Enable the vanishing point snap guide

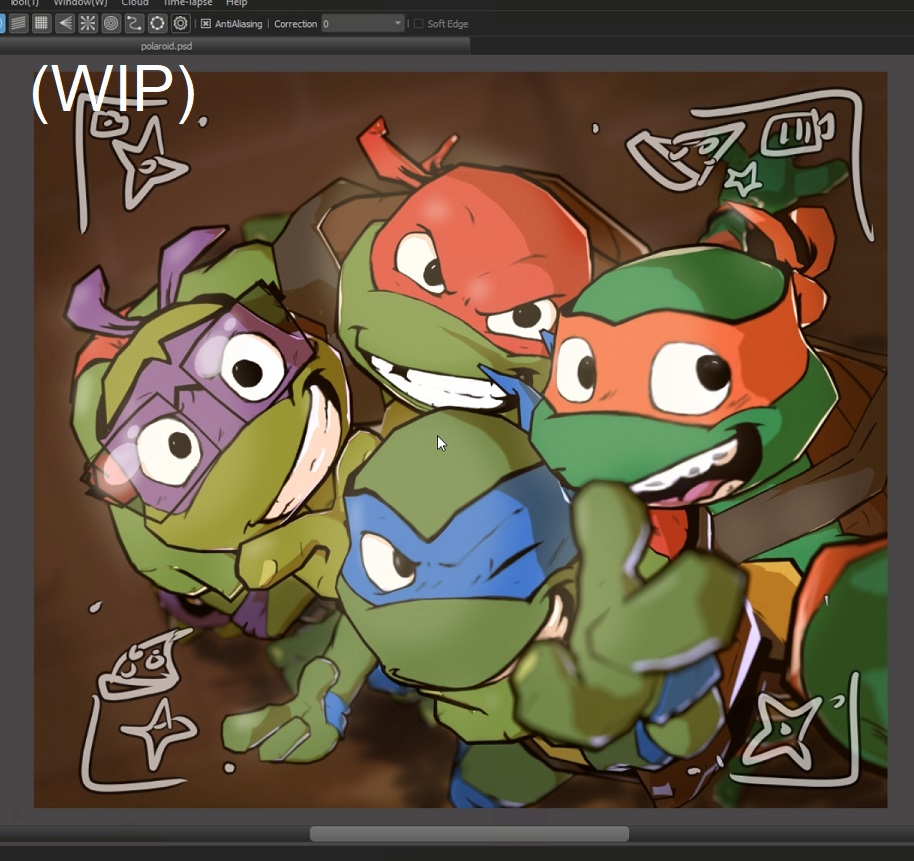coord(65,23)
